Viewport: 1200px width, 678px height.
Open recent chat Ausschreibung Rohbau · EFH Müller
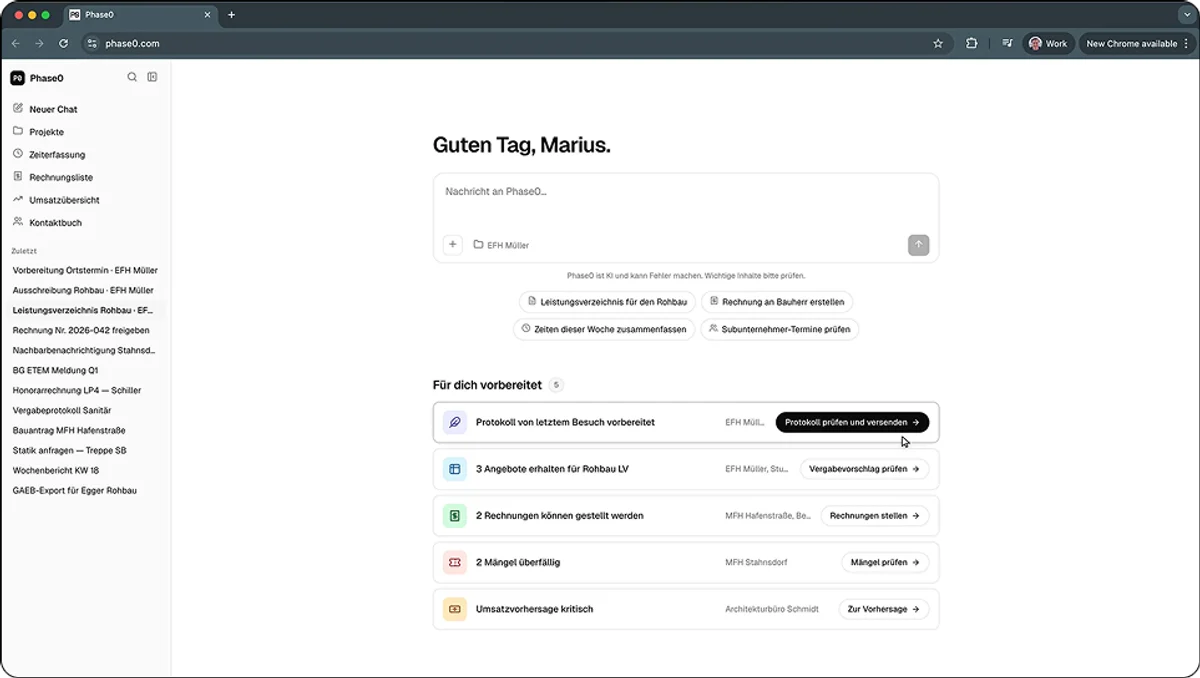click(85, 290)
